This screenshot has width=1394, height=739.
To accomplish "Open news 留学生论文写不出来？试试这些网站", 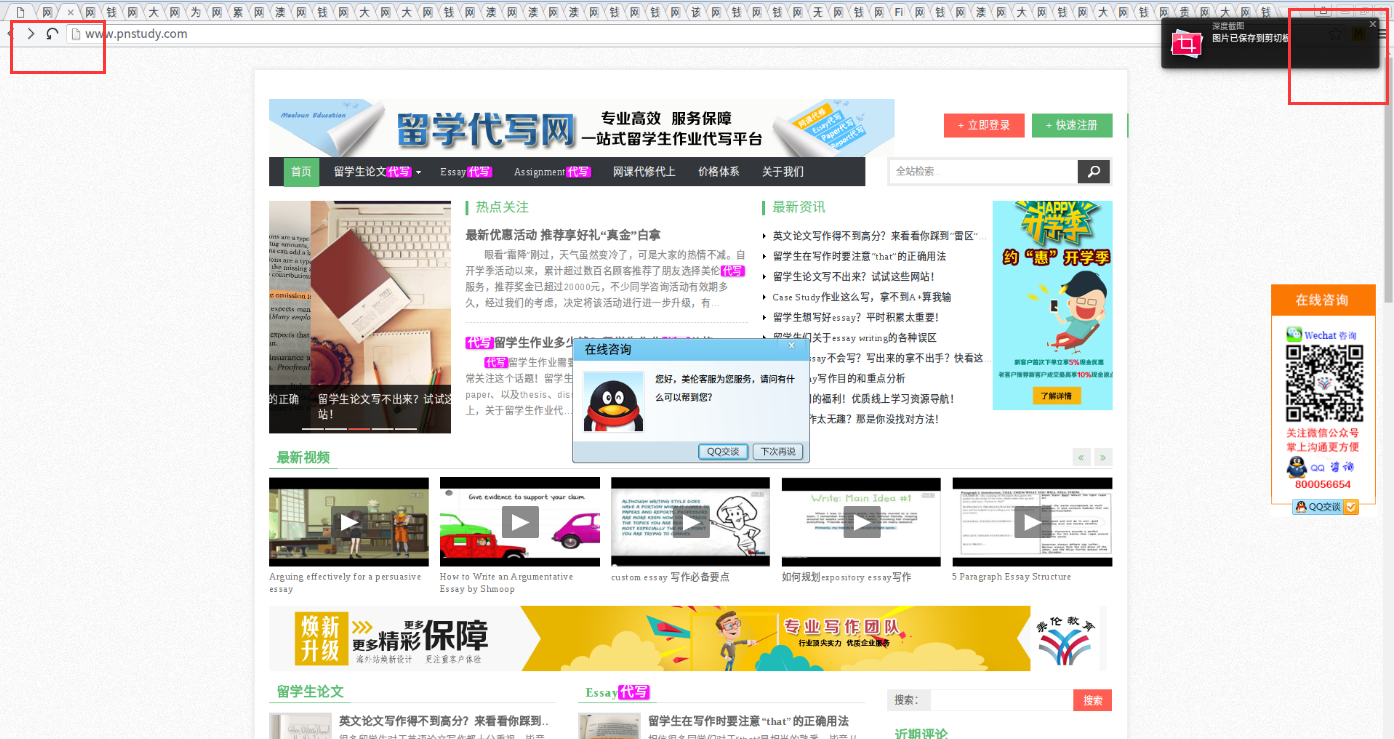I will point(854,276).
